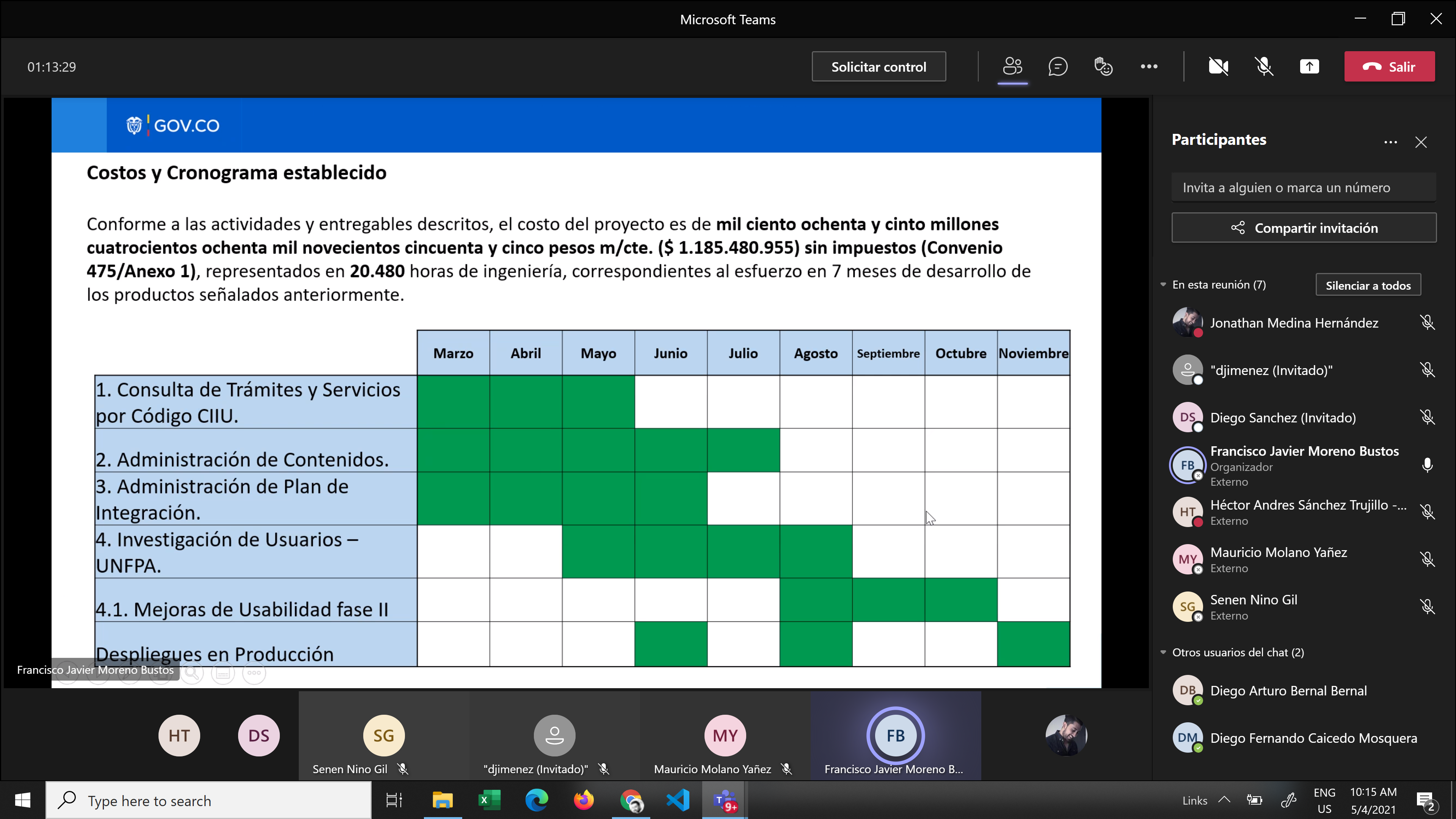This screenshot has width=1456, height=819.
Task: Toggle mic icon for Diego Sanchez (Invitado)
Action: pyautogui.click(x=1427, y=418)
